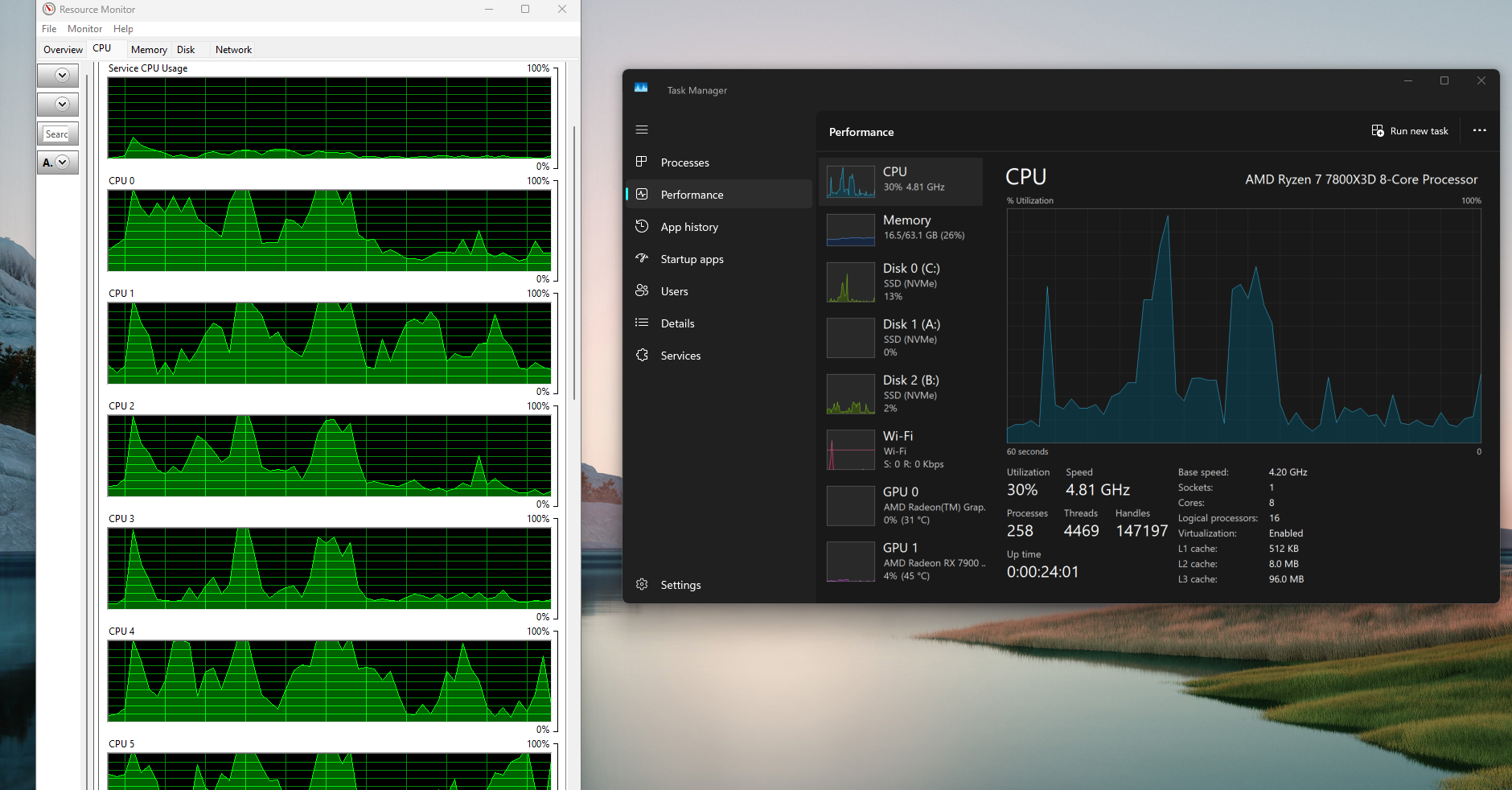The width and height of the screenshot is (1512, 790).
Task: Click the "60 seconds" label below the CPU graph
Action: click(x=1028, y=451)
